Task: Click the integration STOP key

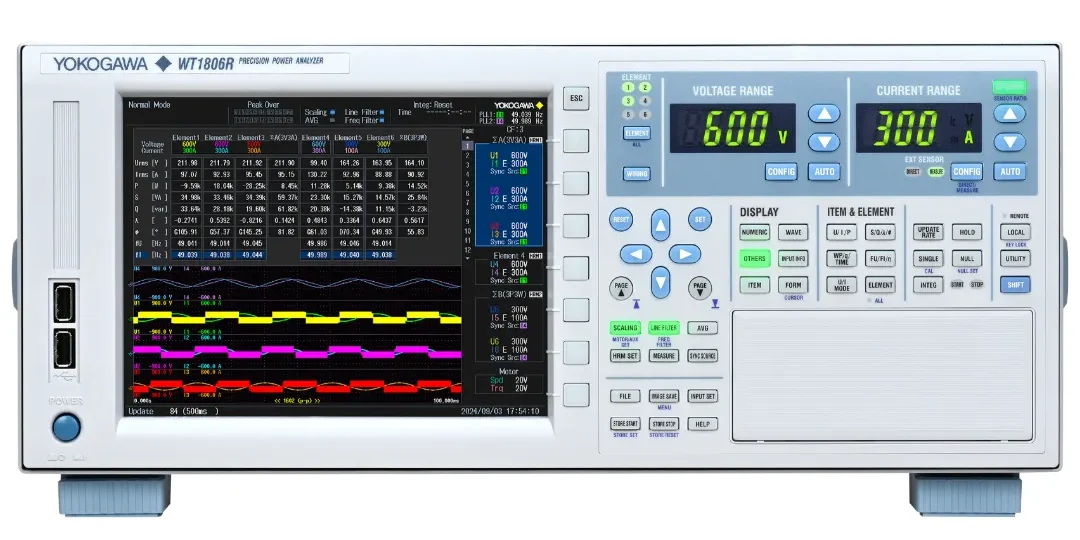Action: pos(977,284)
